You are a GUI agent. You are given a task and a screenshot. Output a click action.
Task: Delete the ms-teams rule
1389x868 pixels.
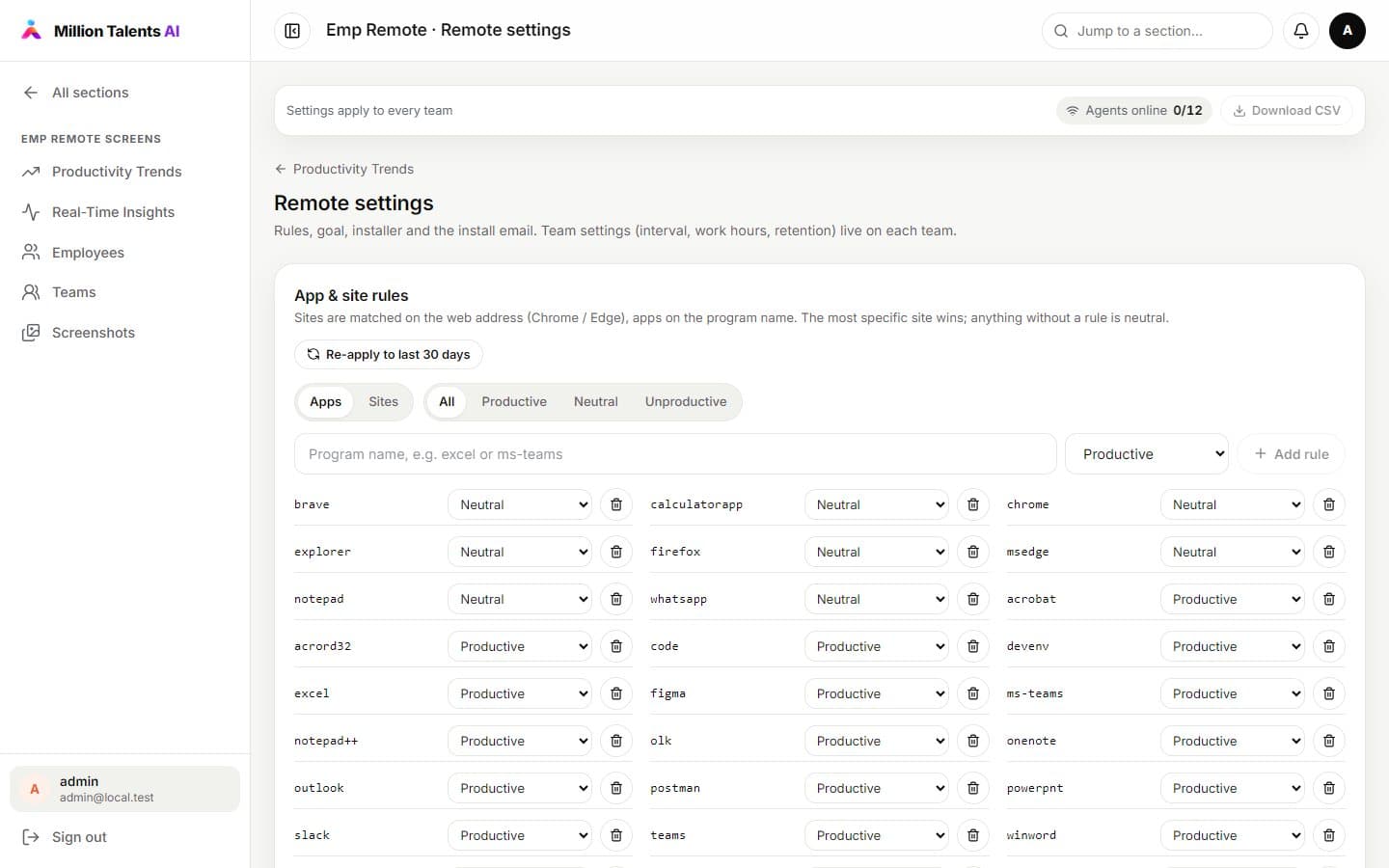coord(1328,693)
